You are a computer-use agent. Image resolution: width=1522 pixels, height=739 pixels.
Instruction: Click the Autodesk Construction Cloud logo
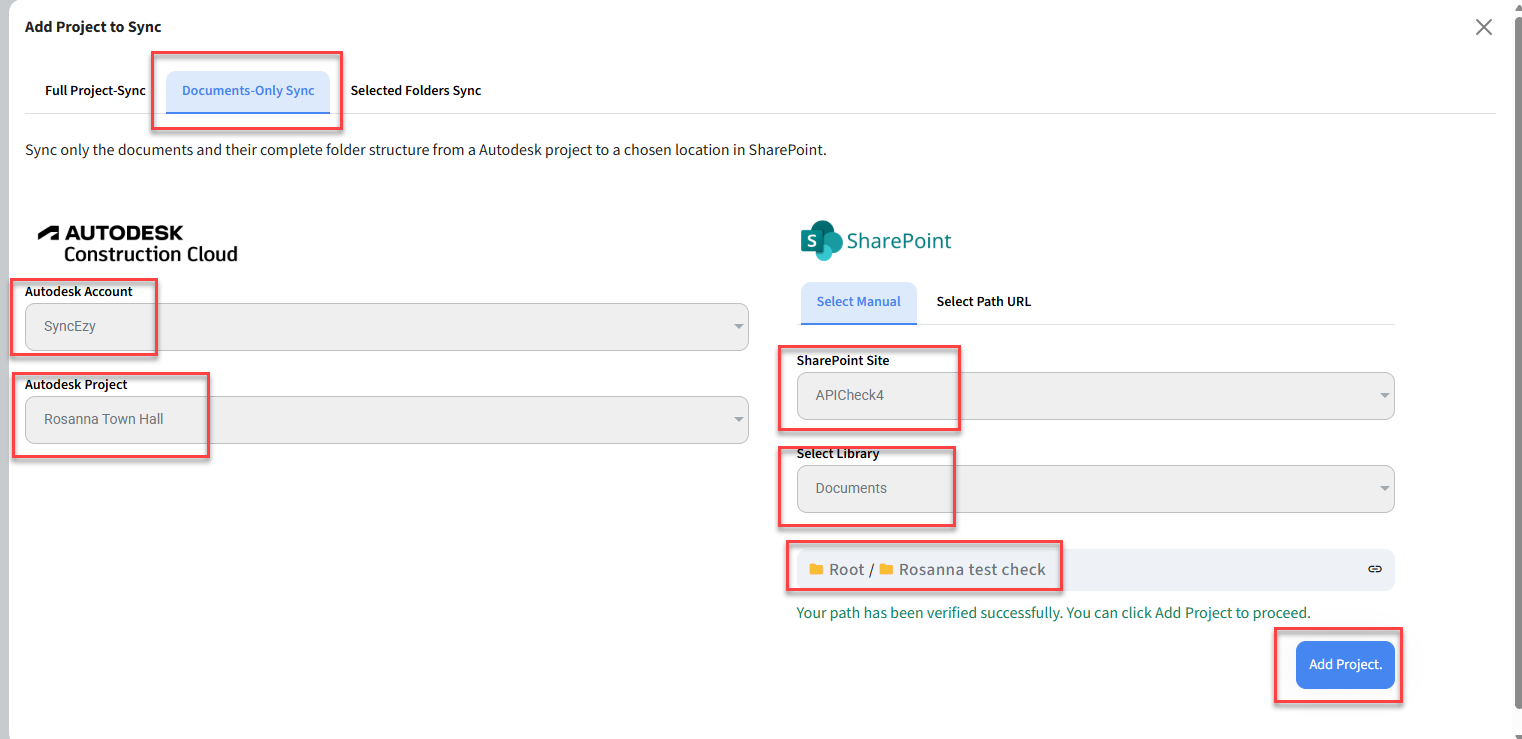[x=138, y=243]
